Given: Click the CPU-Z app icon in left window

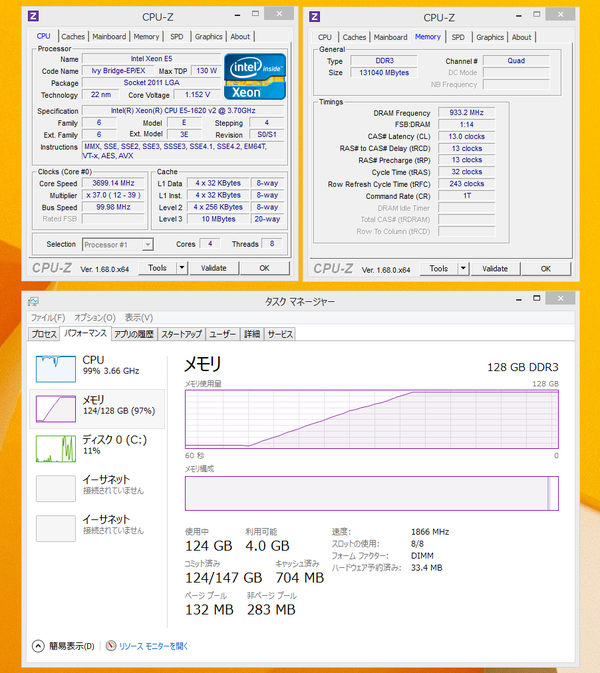Looking at the screenshot, I should coord(33,16).
